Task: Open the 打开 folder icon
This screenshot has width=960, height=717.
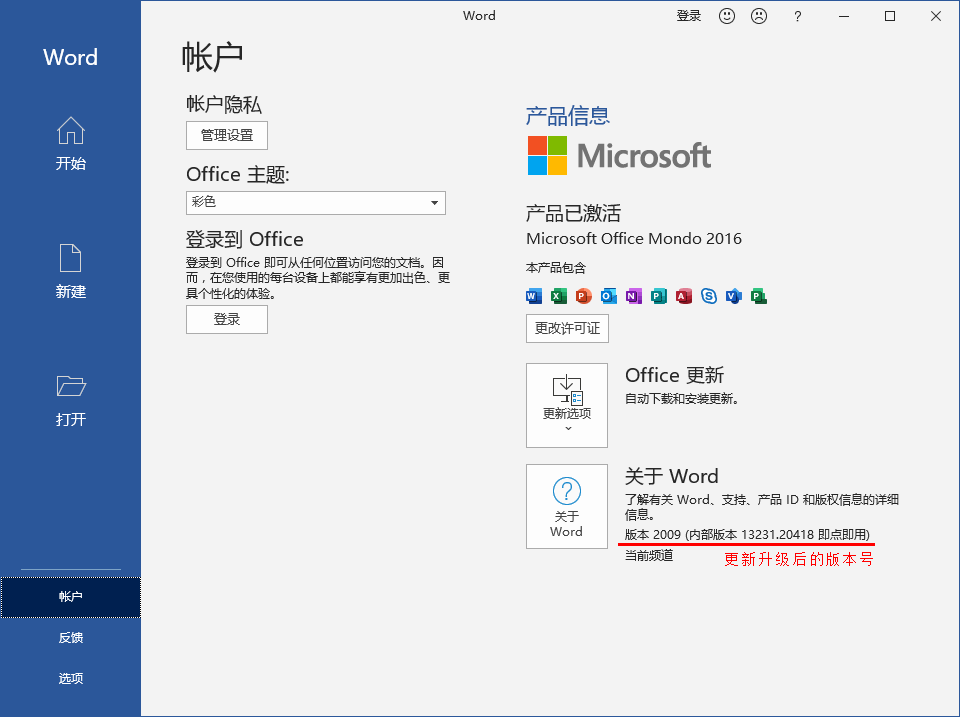Action: [71, 386]
